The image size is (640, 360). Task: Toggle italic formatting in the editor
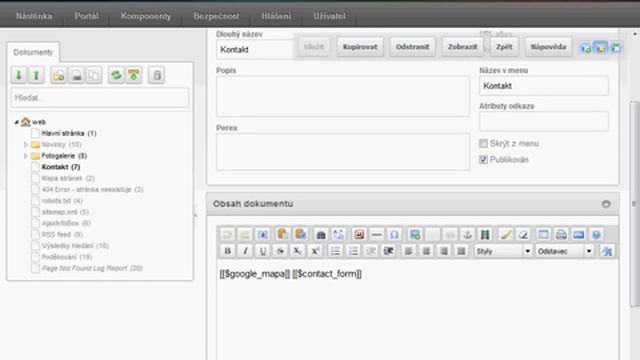coord(245,251)
